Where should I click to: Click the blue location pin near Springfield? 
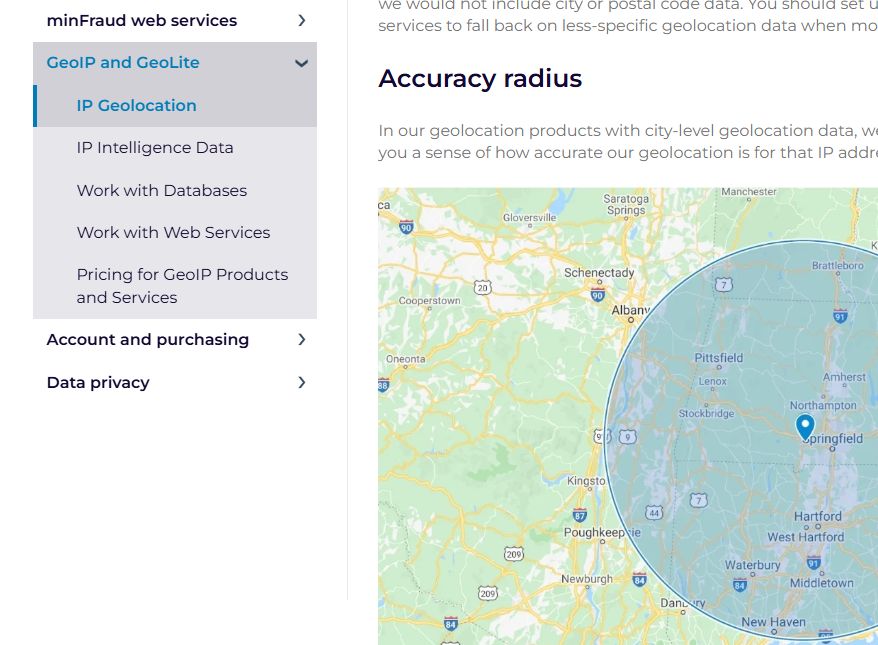click(805, 427)
